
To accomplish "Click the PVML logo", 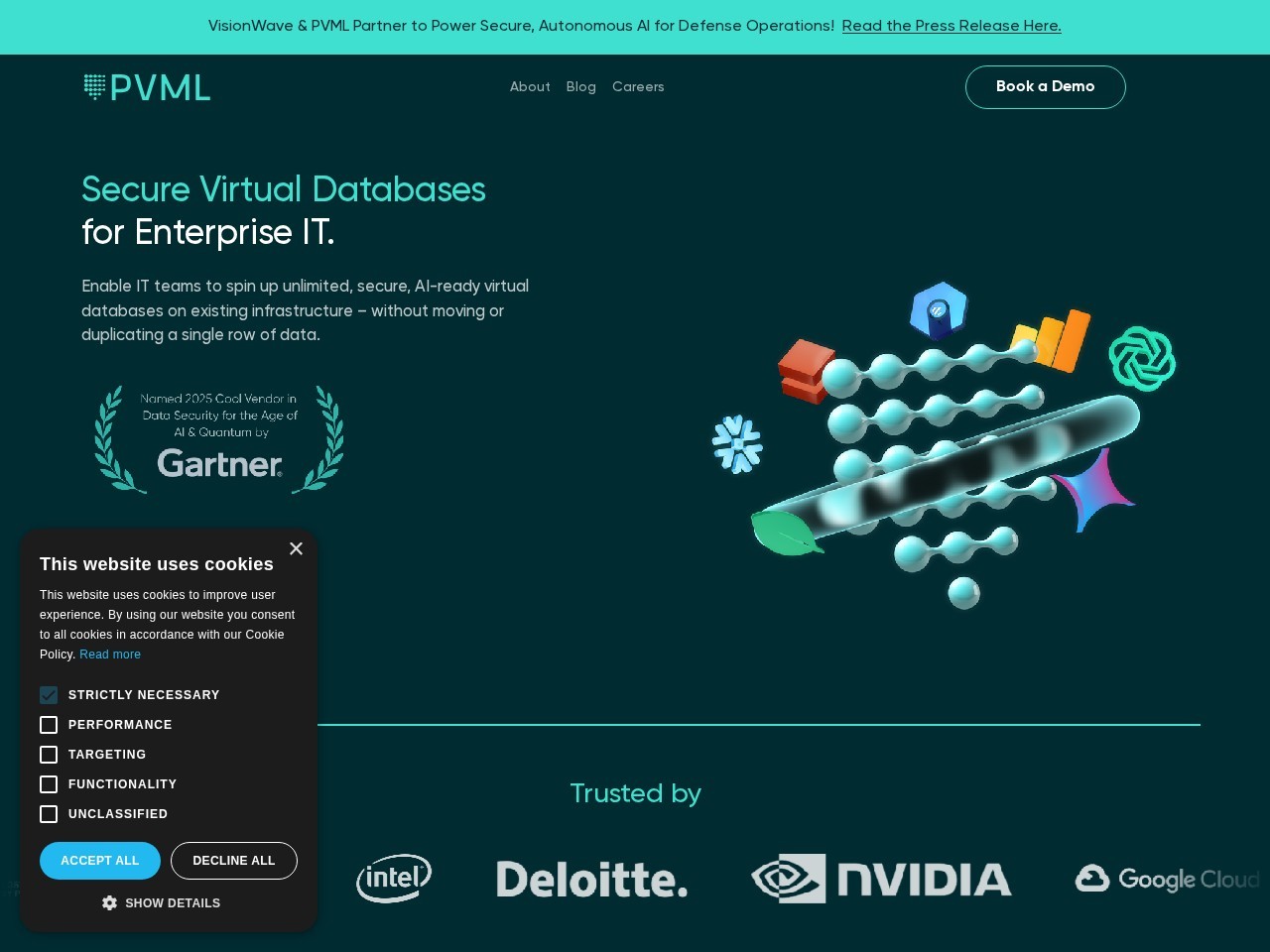I will (x=147, y=87).
